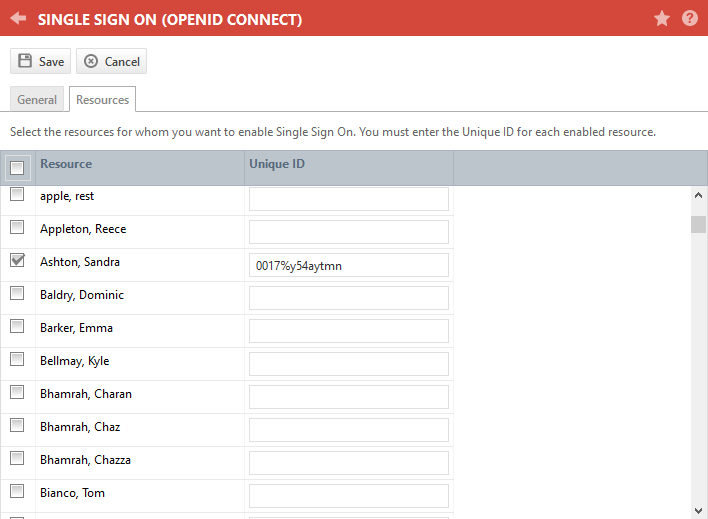Click the circled X Cancel icon

(91, 61)
